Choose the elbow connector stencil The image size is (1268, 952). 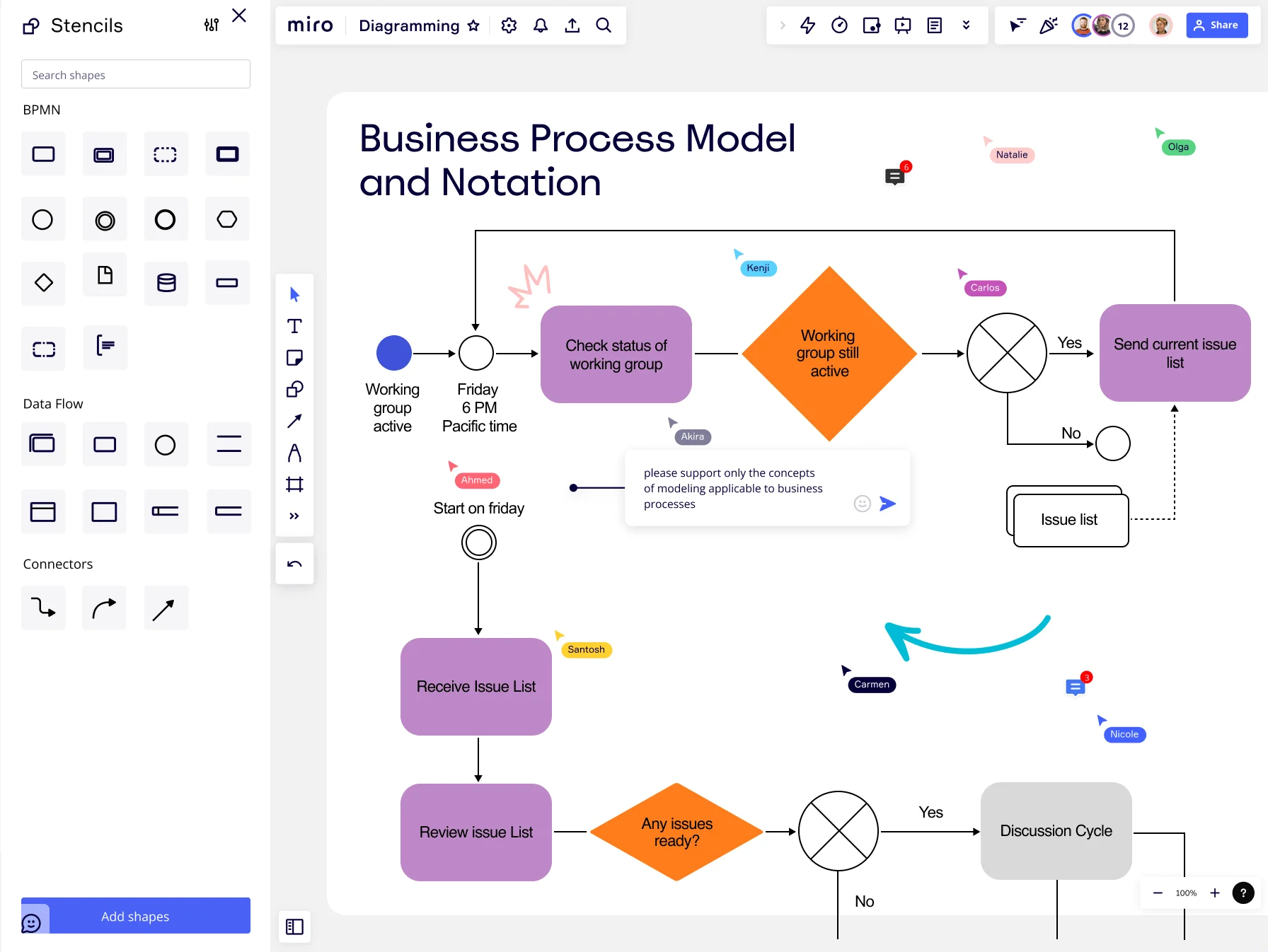(43, 608)
